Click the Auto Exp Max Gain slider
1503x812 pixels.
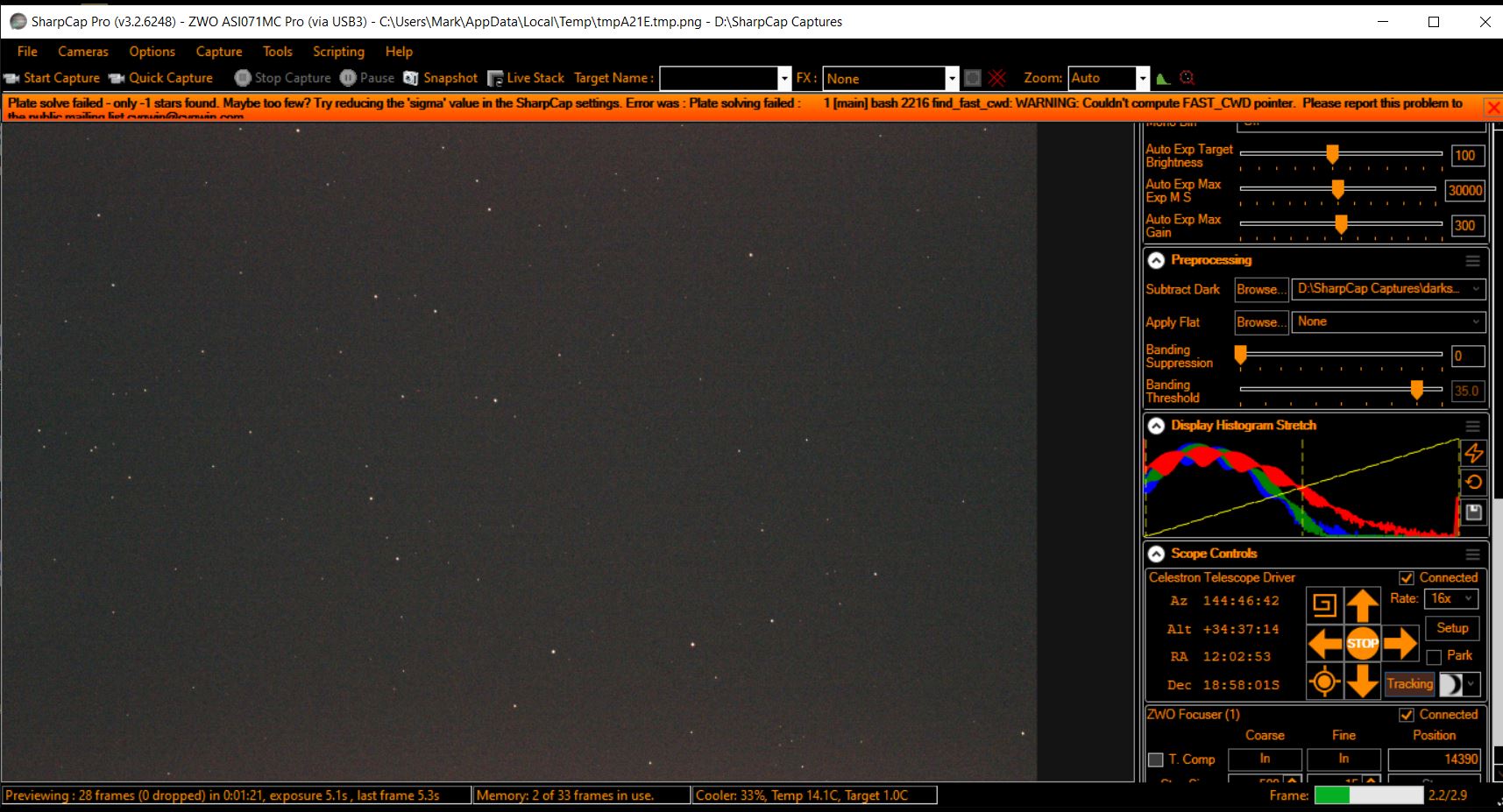(x=1341, y=225)
